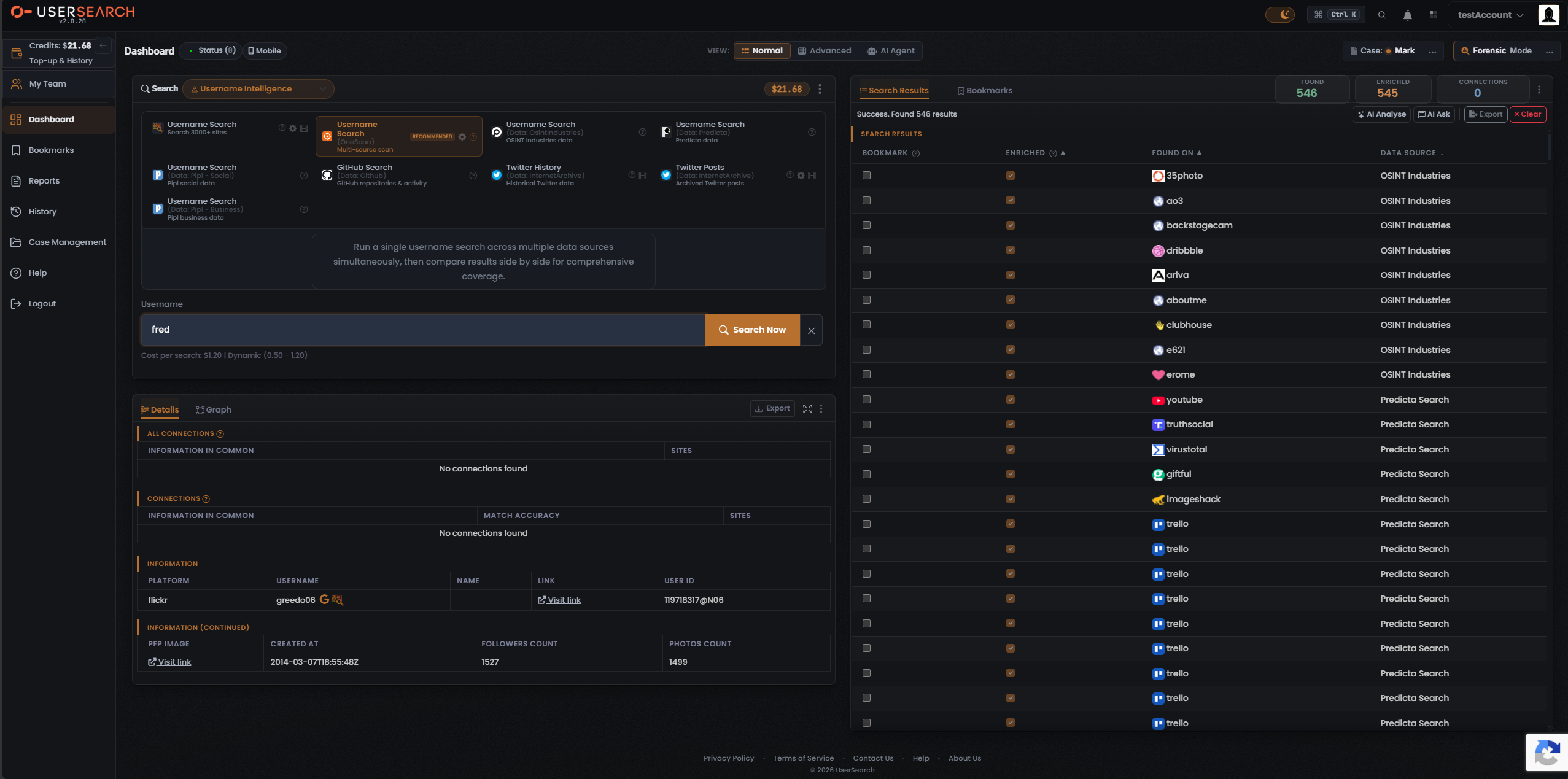The image size is (1568, 779).
Task: Clear the search results
Action: coord(1527,114)
